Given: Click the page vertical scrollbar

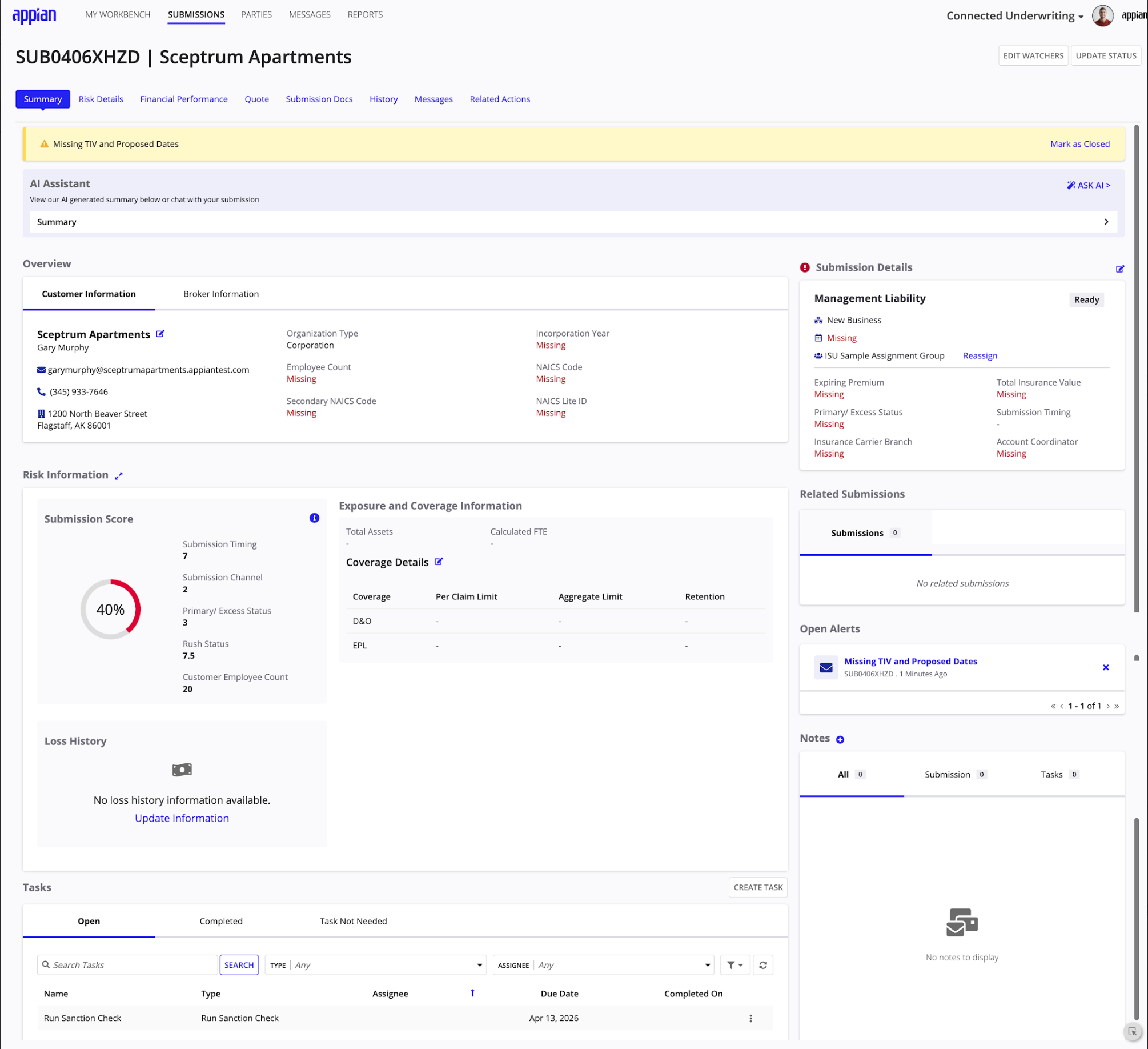Looking at the screenshot, I should (1137, 369).
